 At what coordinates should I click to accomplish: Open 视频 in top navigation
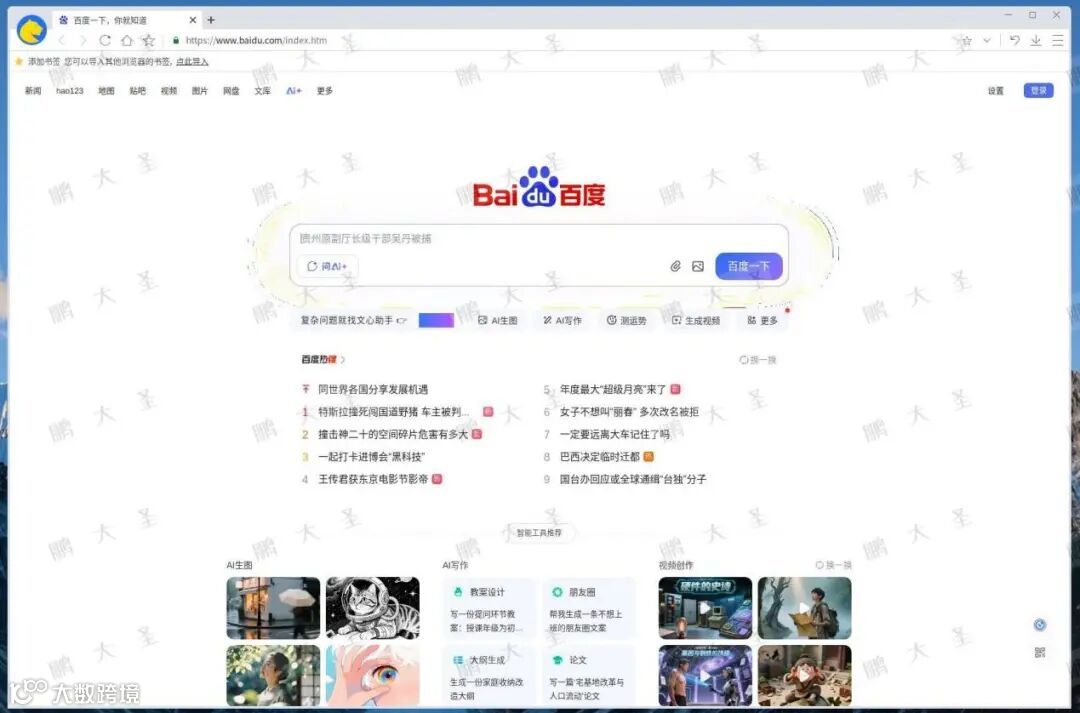click(169, 91)
